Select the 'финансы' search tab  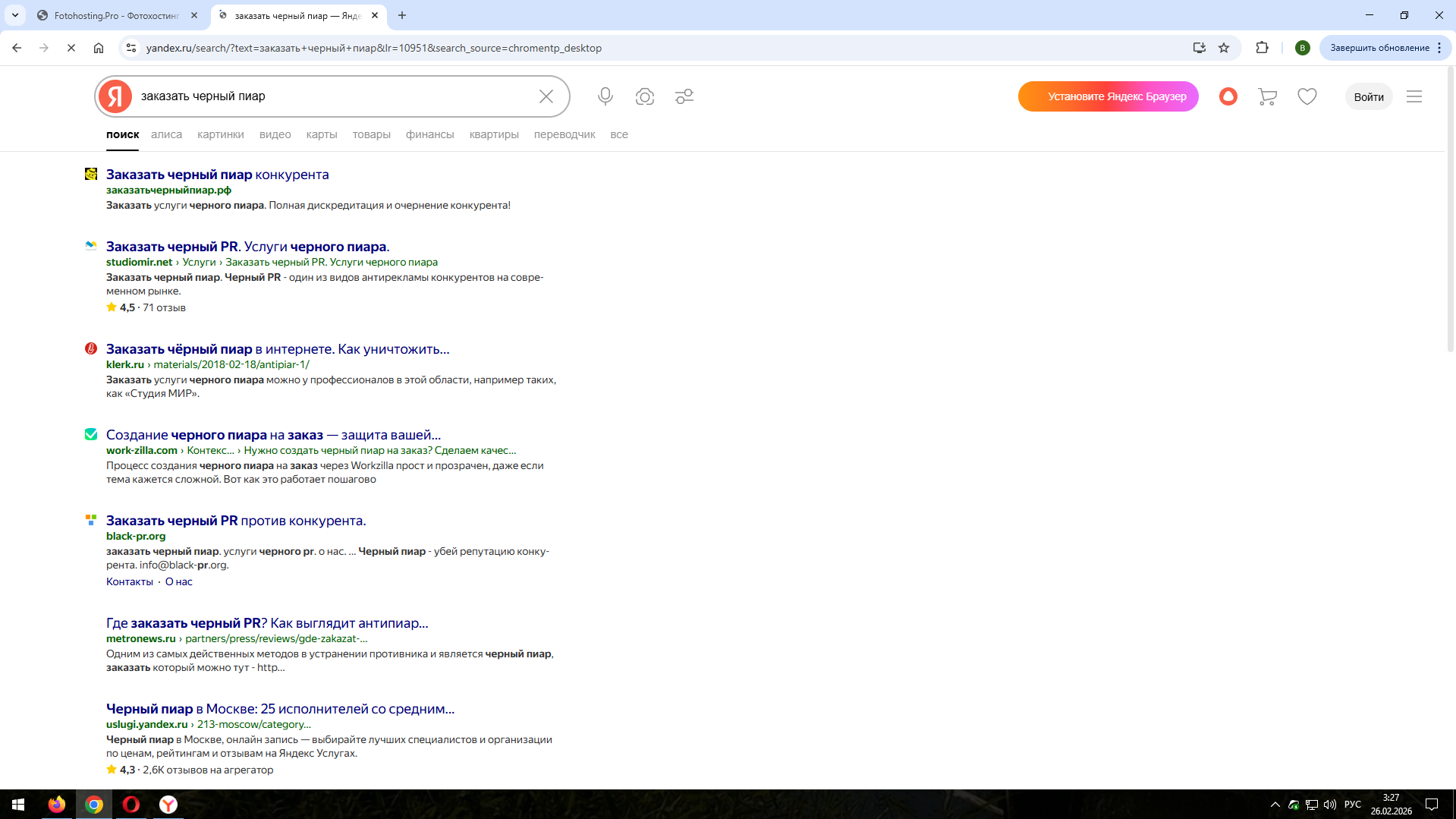tap(430, 134)
